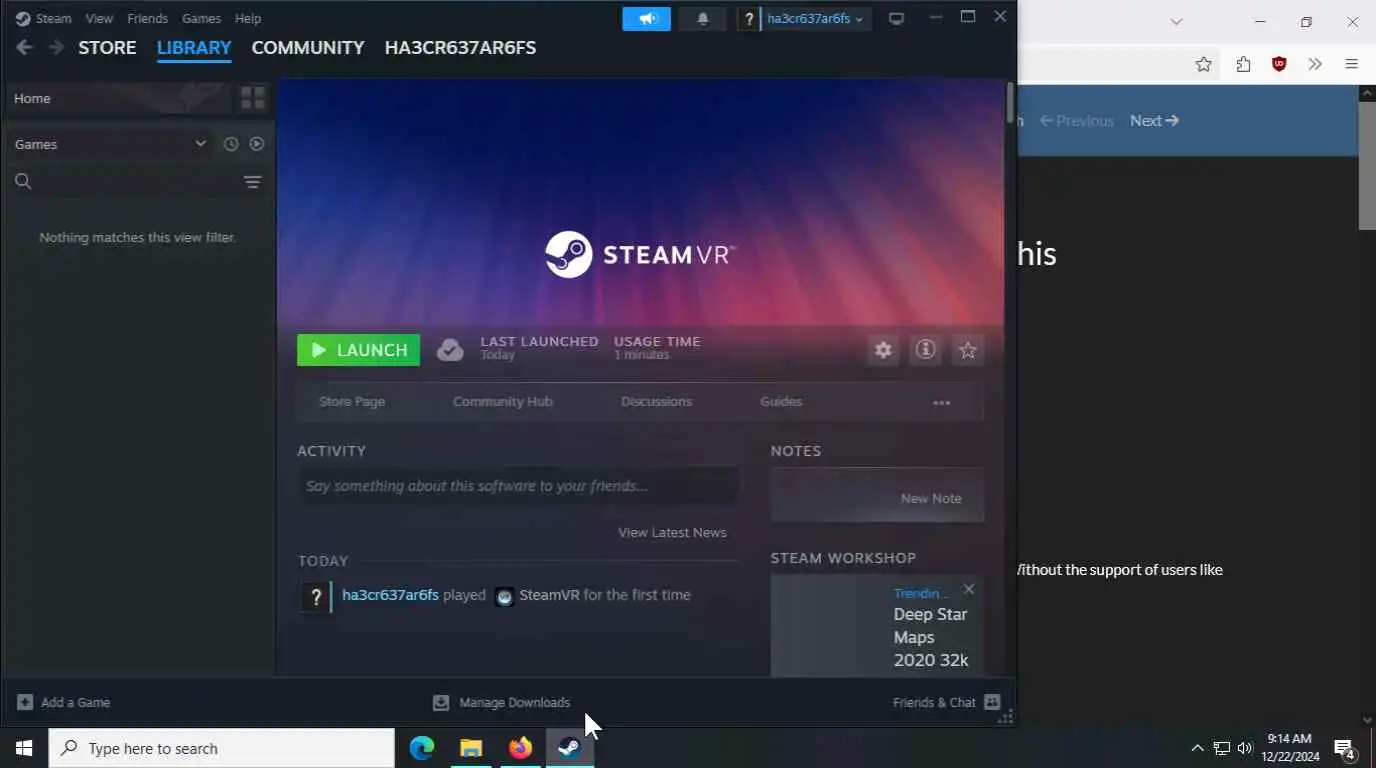This screenshot has width=1376, height=768.
Task: Open the HA3CR637AR6FS profile tab
Action: click(460, 48)
